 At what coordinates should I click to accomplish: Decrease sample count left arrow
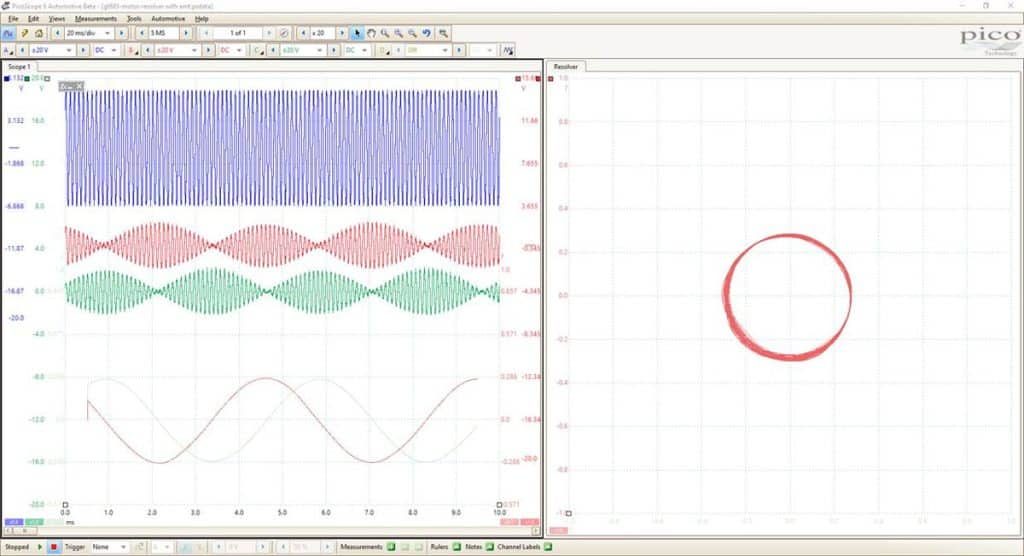(x=142, y=33)
